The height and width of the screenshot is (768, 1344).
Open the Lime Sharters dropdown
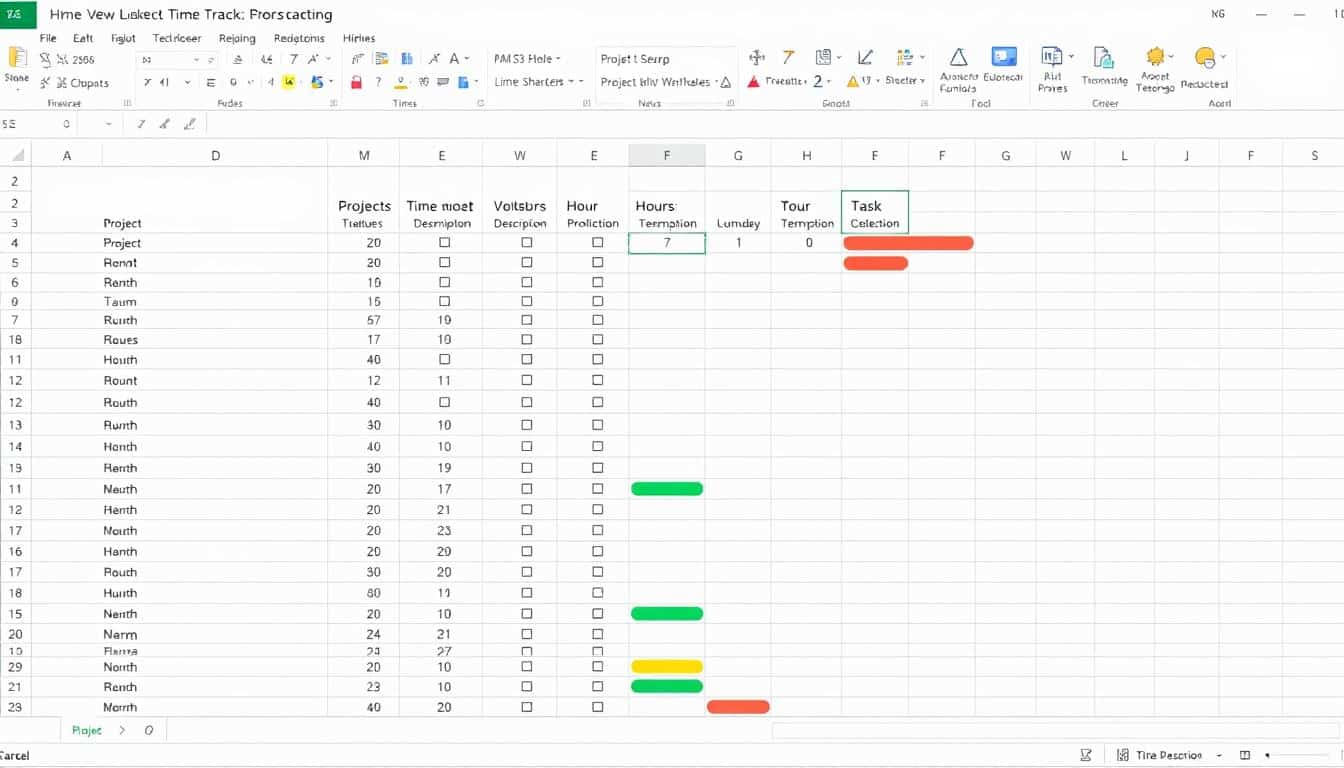tap(539, 82)
